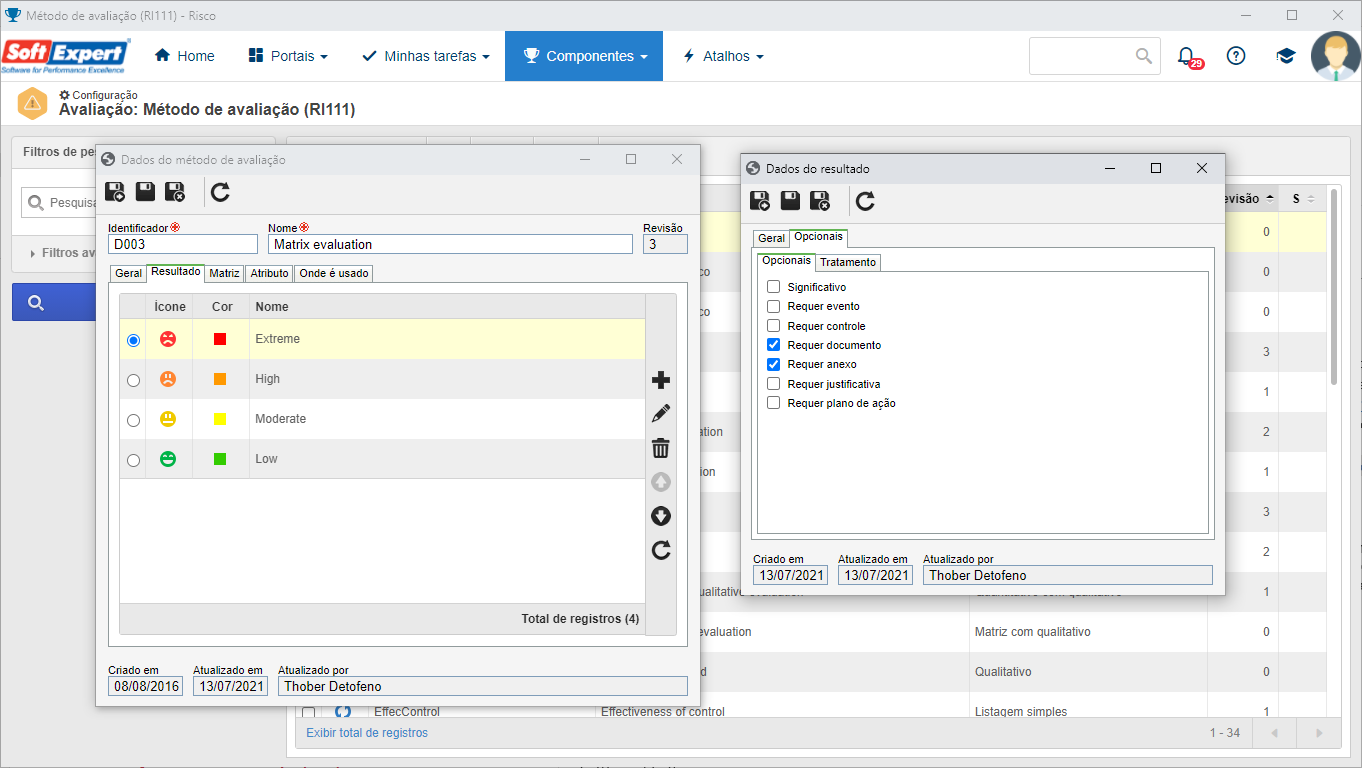Image resolution: width=1362 pixels, height=768 pixels.
Task: Click the red Extreme color swatch
Action: (x=220, y=339)
